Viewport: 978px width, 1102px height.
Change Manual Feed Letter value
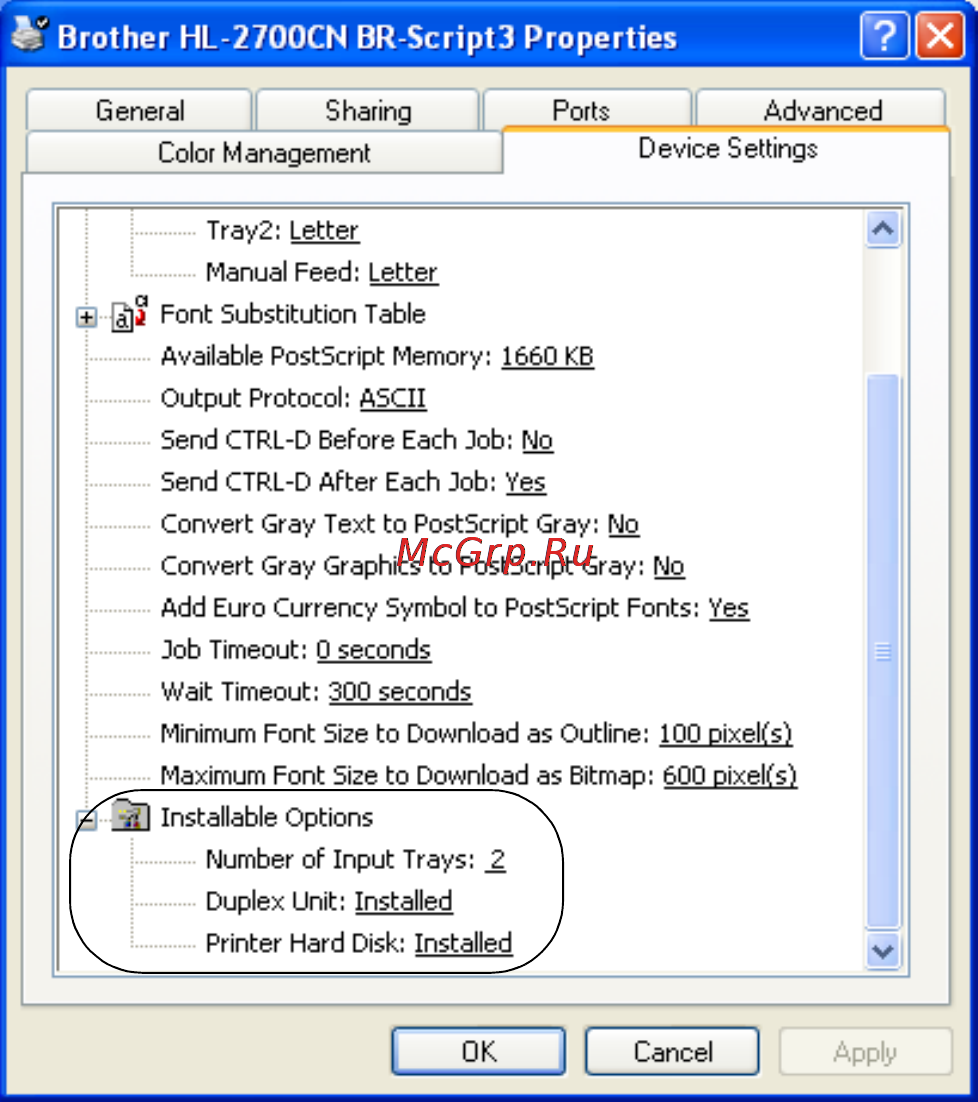click(403, 273)
